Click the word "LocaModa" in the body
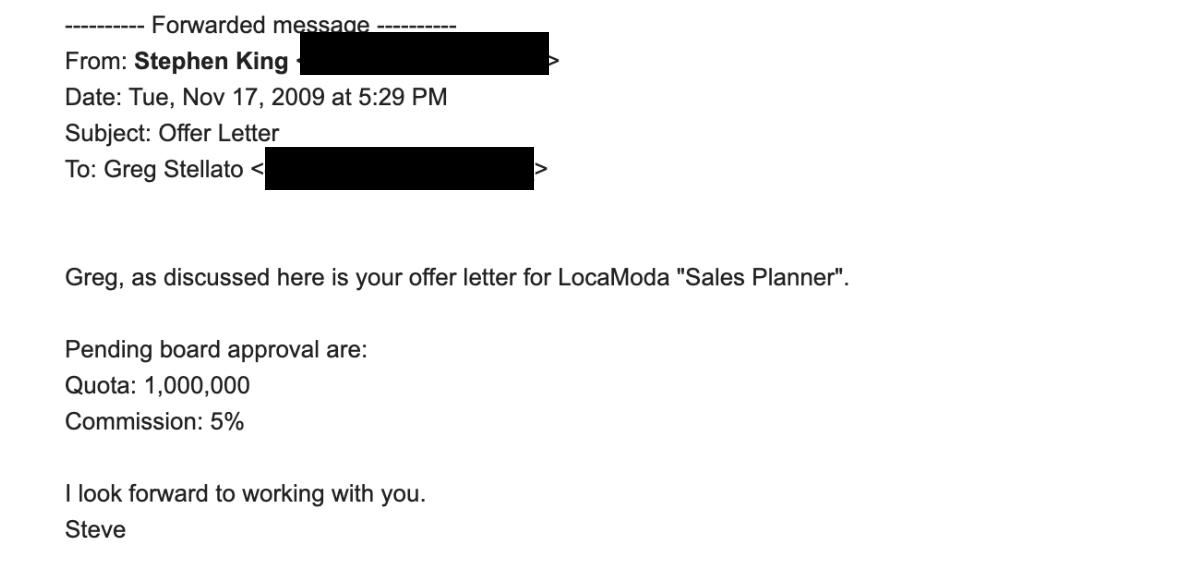This screenshot has height=570, width=1196. [614, 277]
